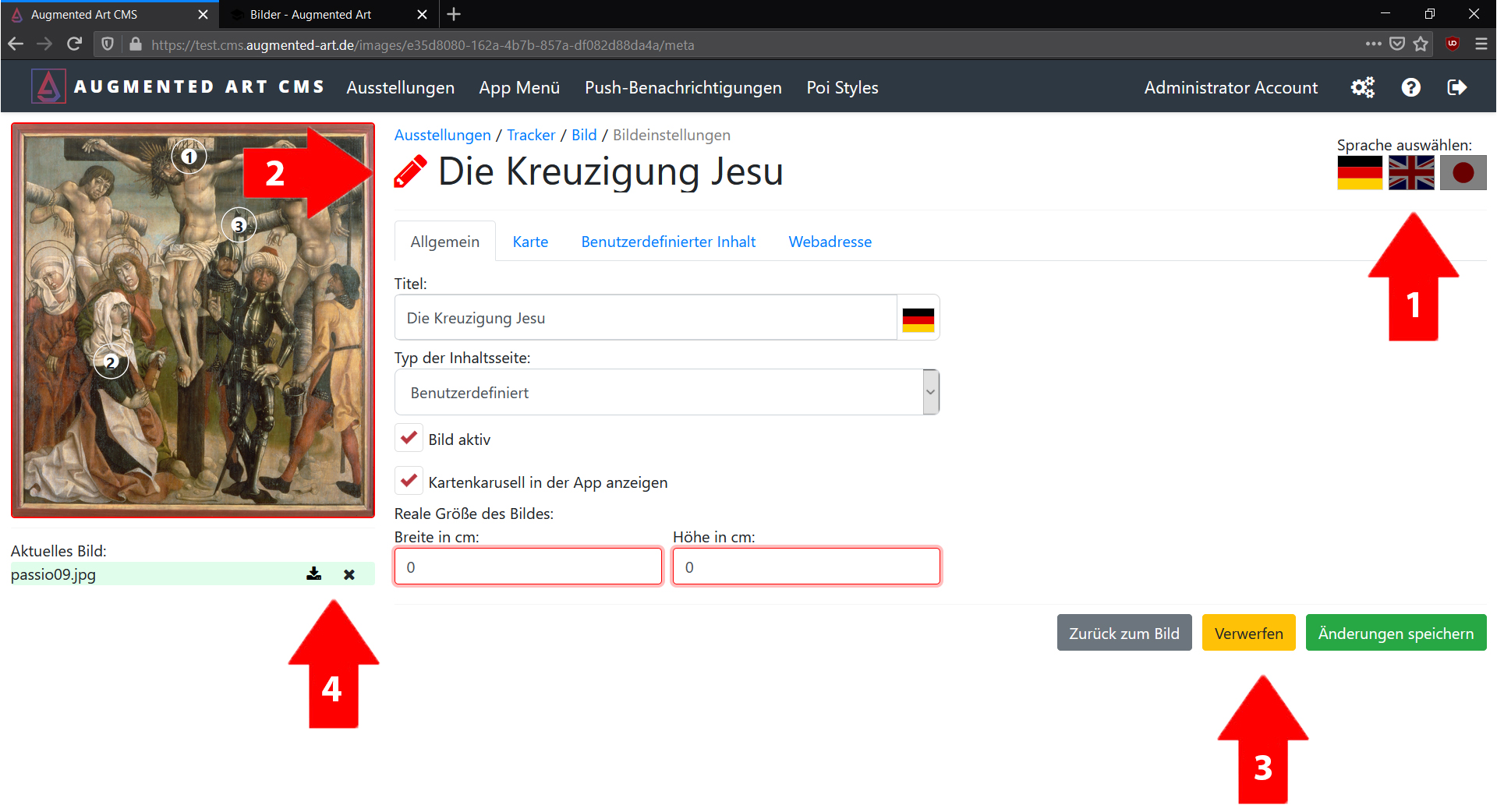Click the browser address bar URL
The width and height of the screenshot is (1497, 812).
point(423,44)
